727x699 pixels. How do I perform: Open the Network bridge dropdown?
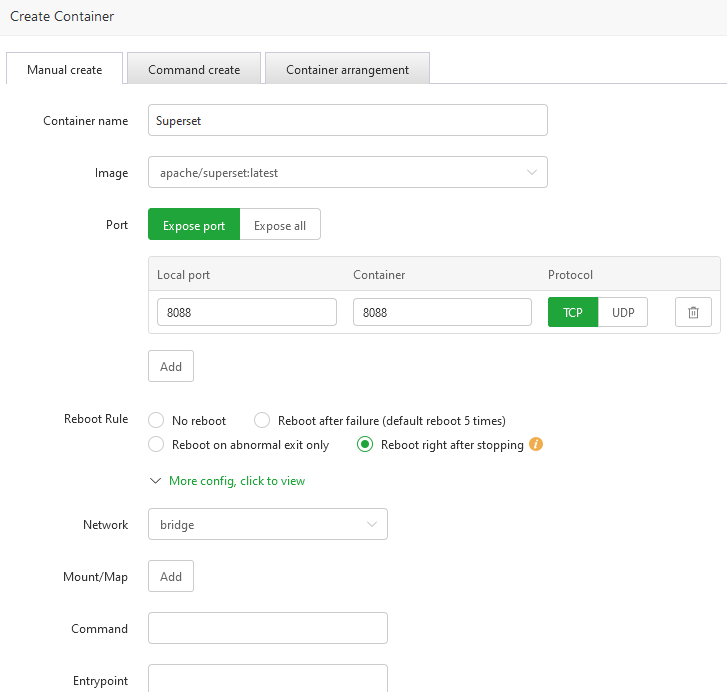(267, 524)
